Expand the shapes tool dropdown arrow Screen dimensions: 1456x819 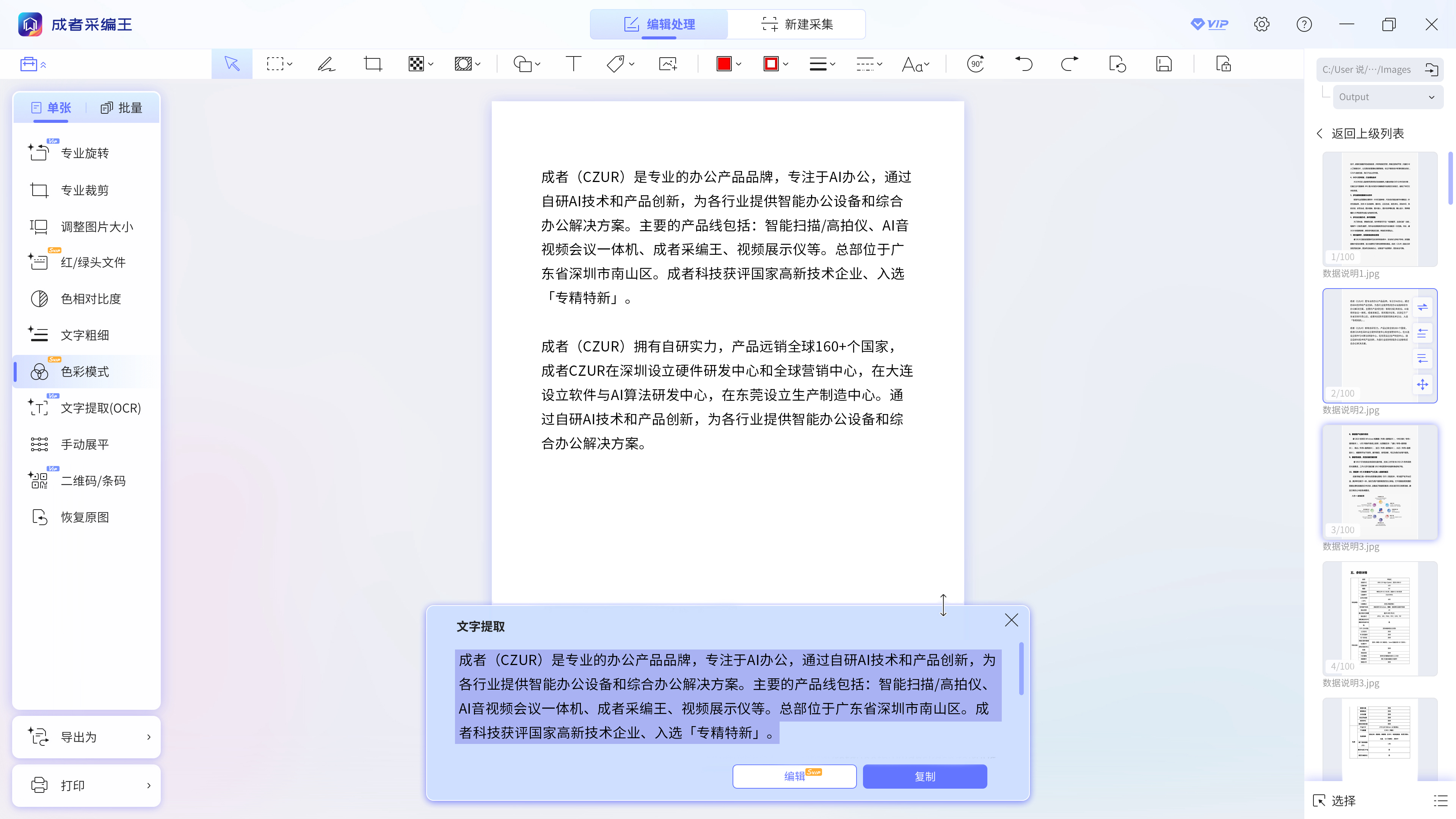[538, 64]
